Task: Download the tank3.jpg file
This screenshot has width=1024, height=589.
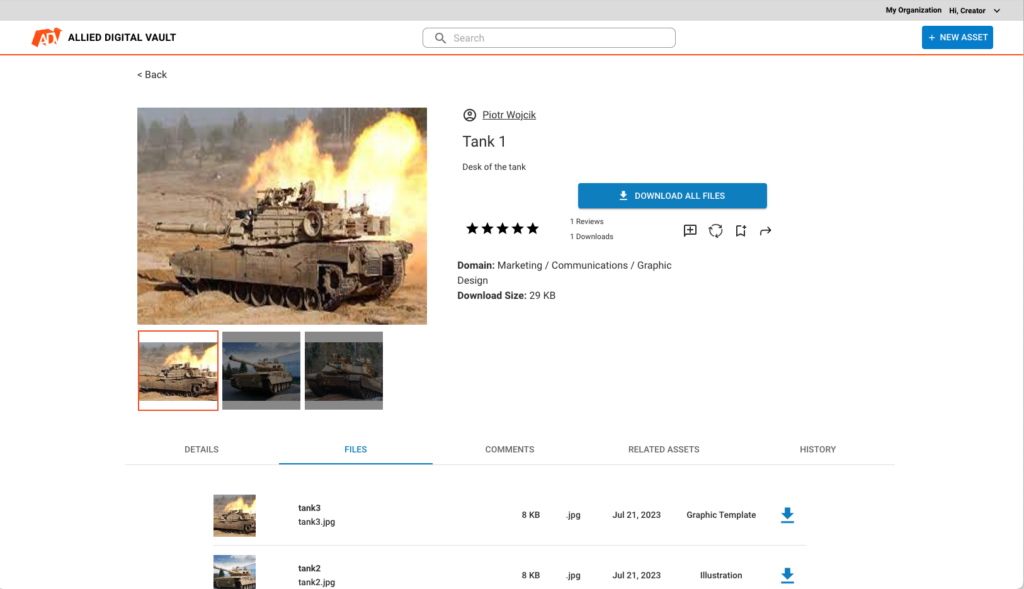Action: coord(787,515)
